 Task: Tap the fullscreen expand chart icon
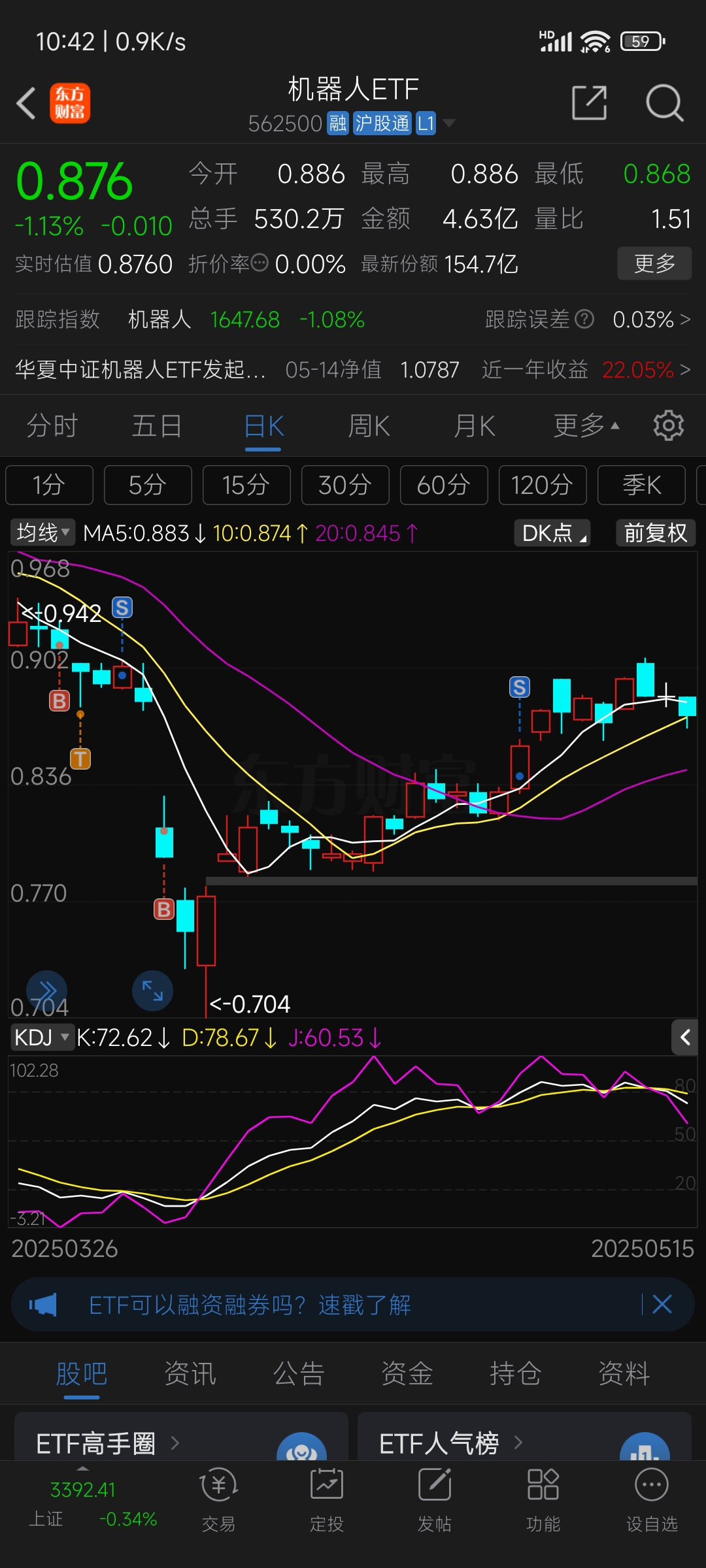[152, 990]
